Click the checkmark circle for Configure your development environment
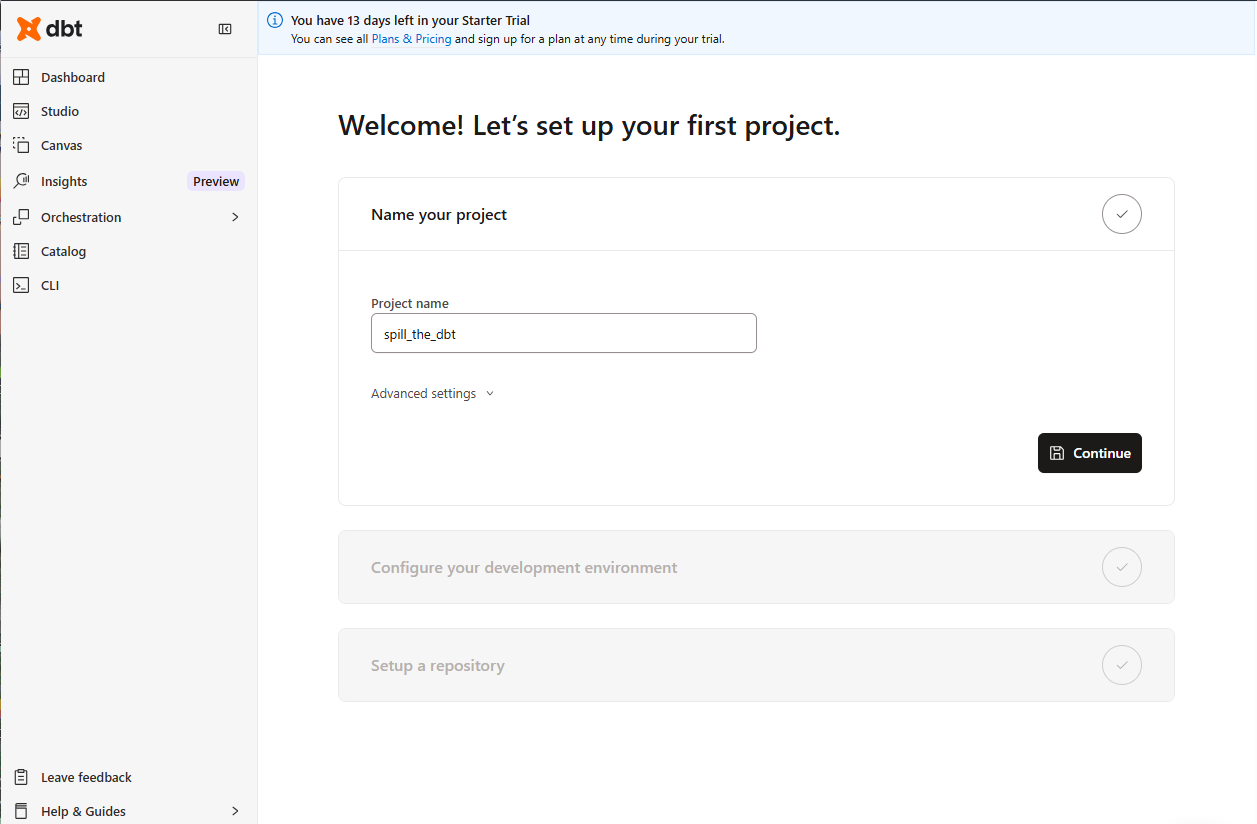1257x824 pixels. click(x=1122, y=567)
